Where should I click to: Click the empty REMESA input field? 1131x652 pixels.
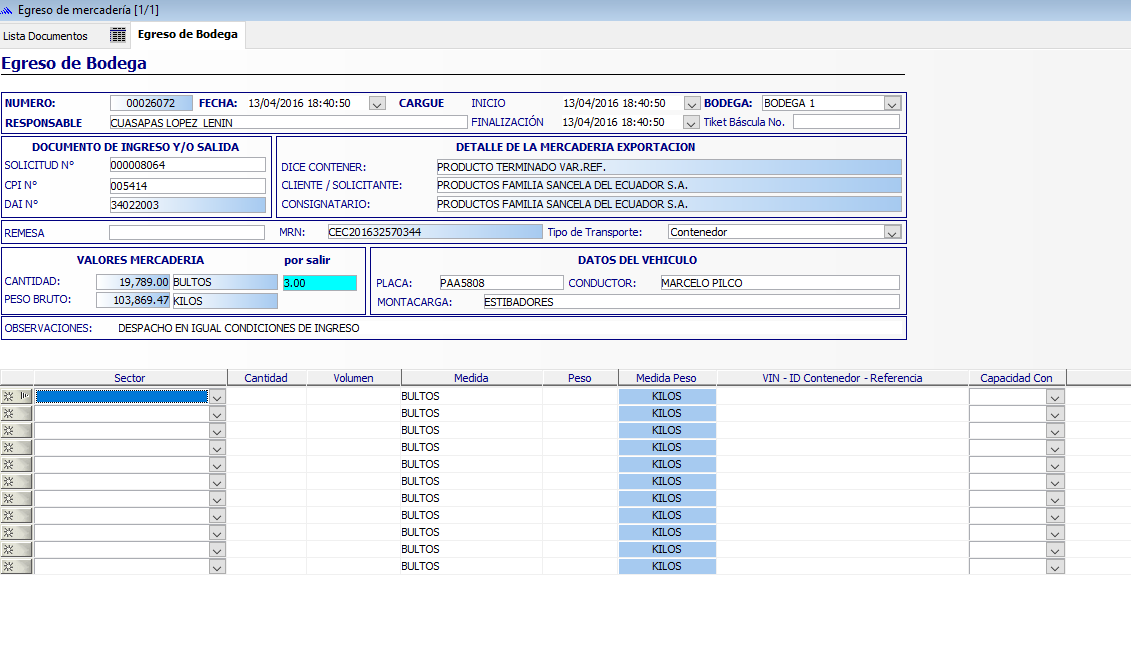click(187, 232)
